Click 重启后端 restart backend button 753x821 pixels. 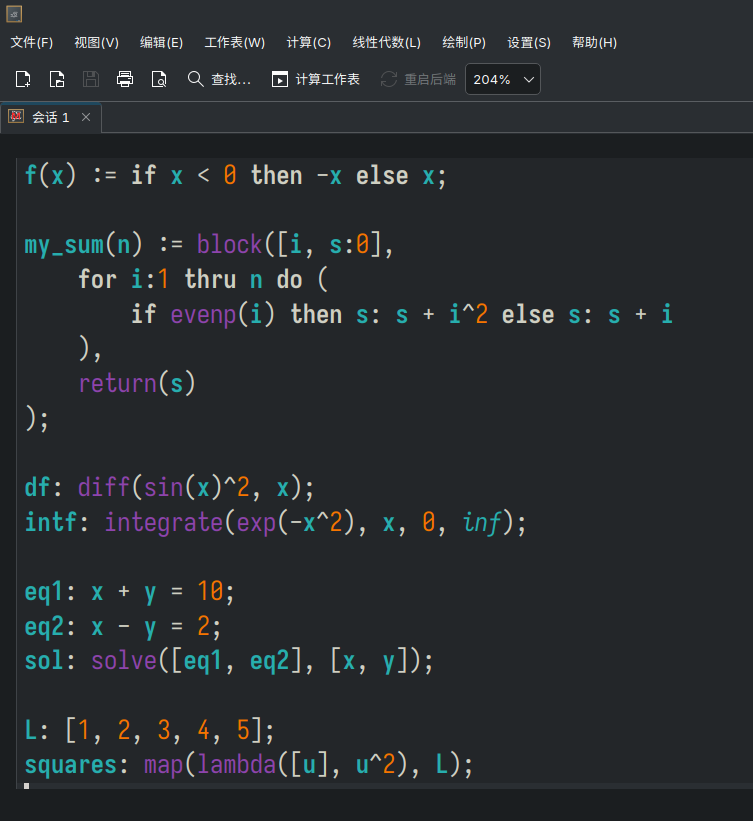point(418,79)
